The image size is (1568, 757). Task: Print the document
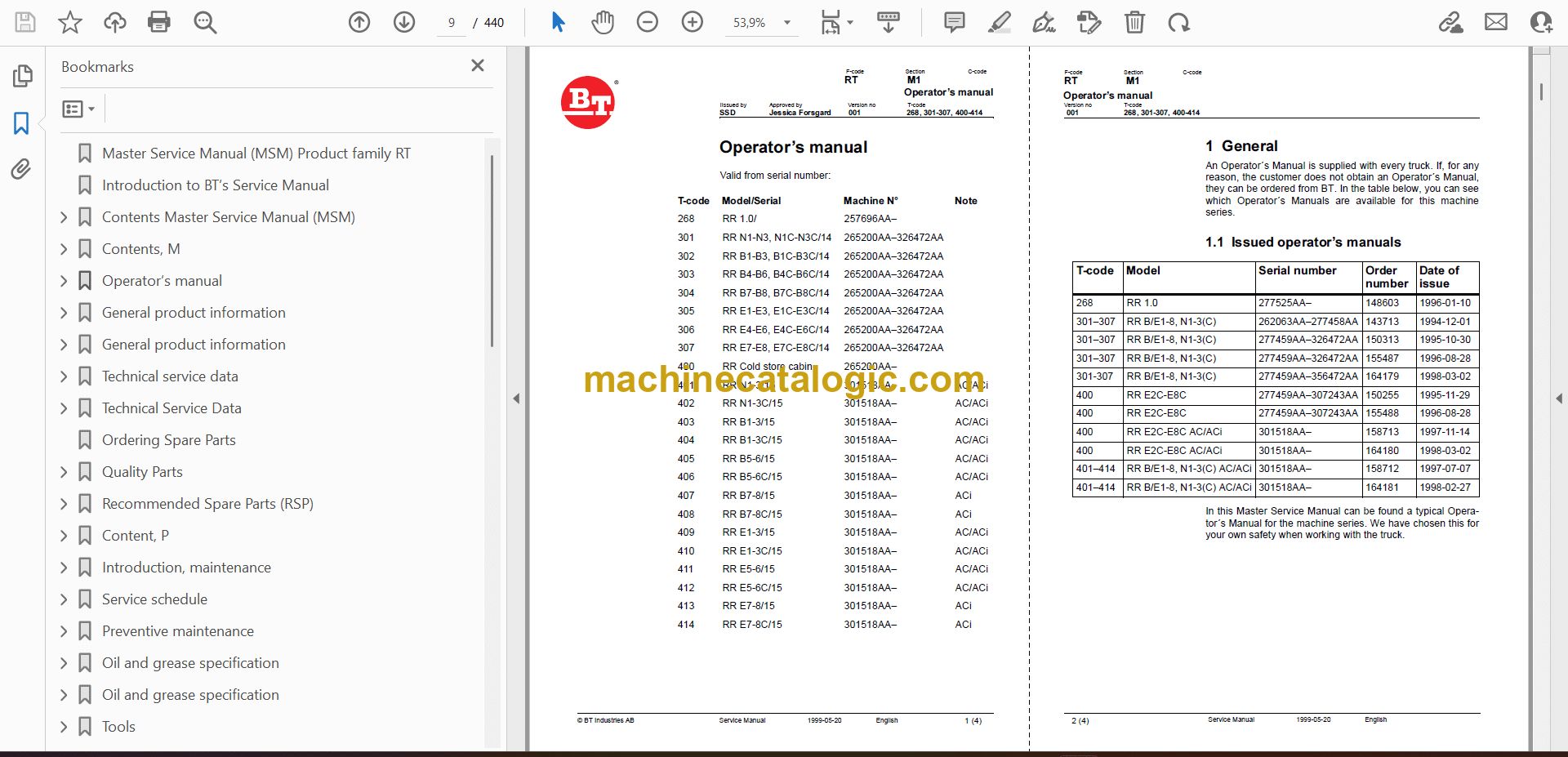pyautogui.click(x=159, y=22)
